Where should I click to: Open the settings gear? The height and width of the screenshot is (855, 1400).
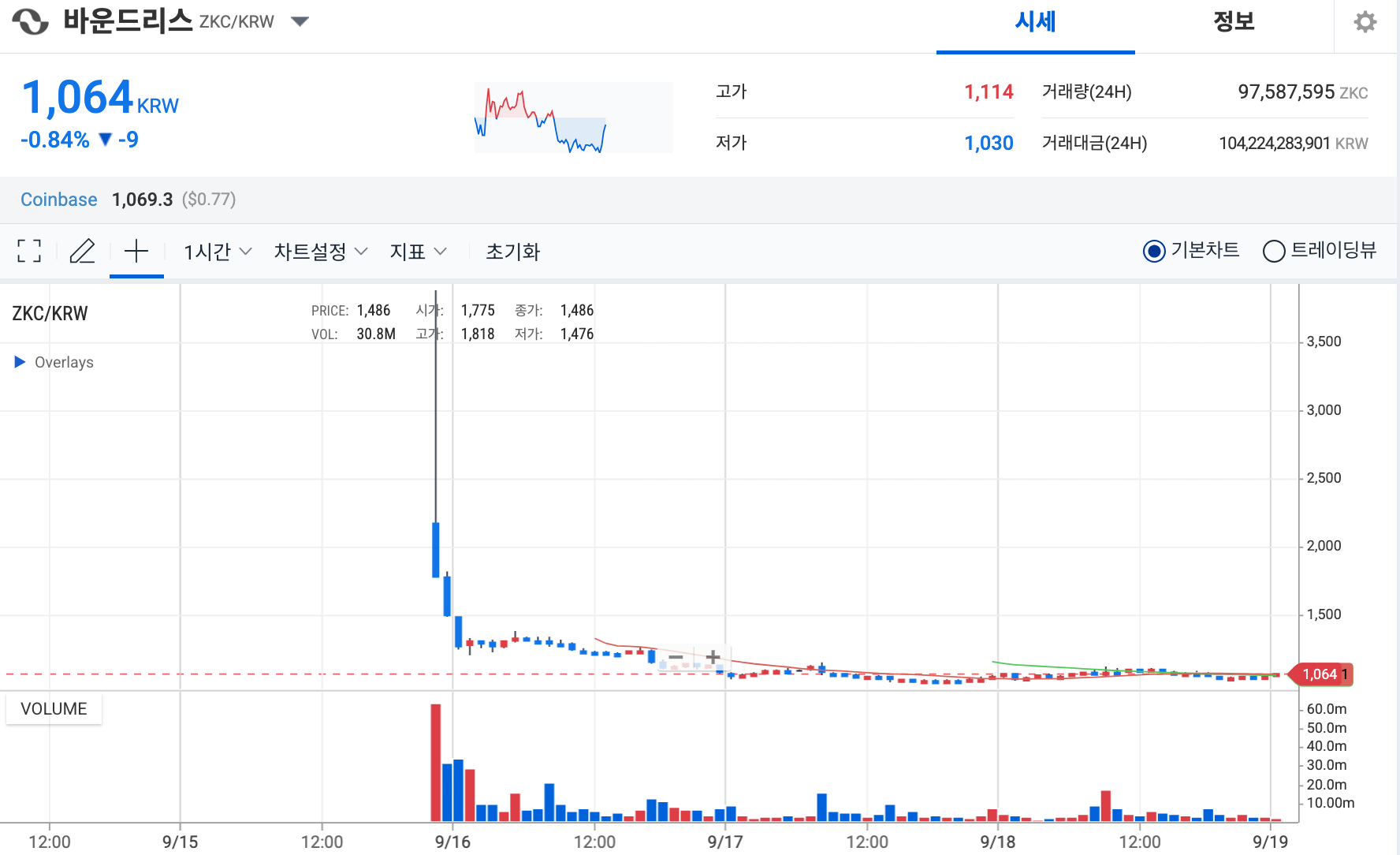click(1365, 22)
